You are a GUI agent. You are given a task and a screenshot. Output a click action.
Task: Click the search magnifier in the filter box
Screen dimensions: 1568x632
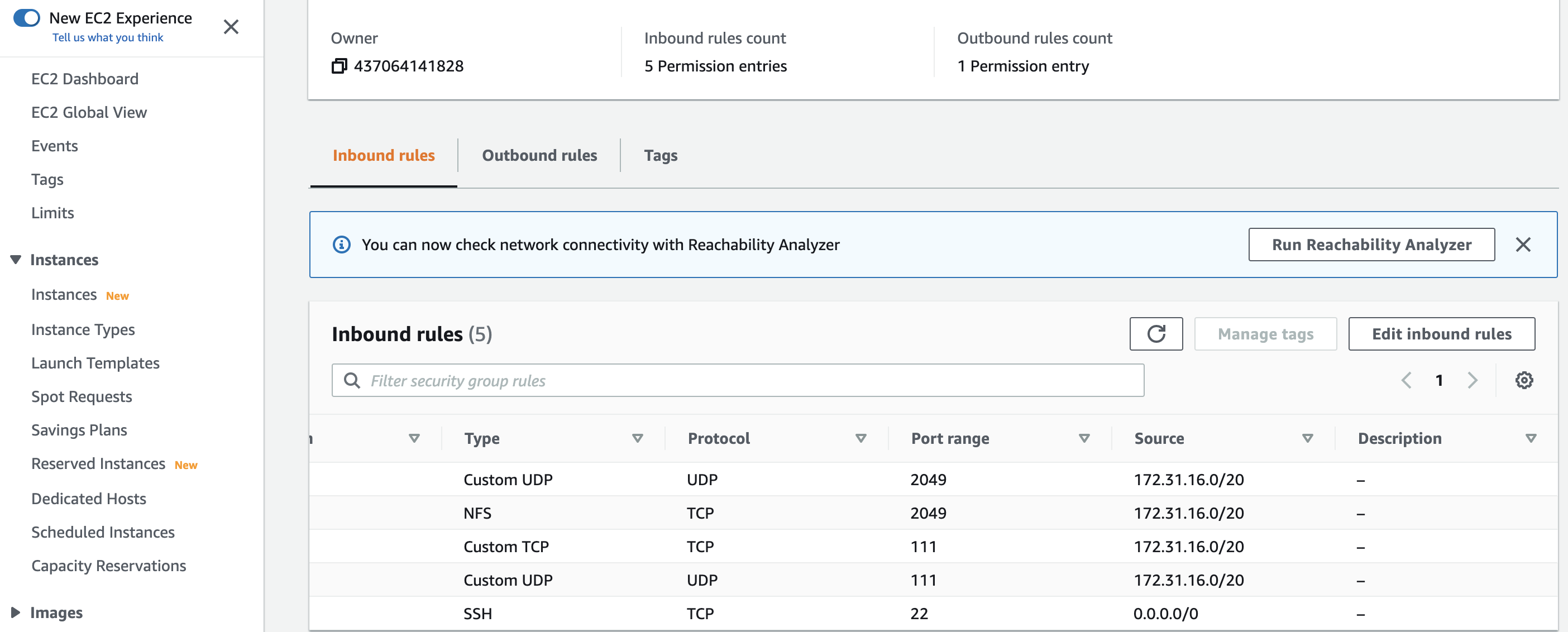coord(352,380)
